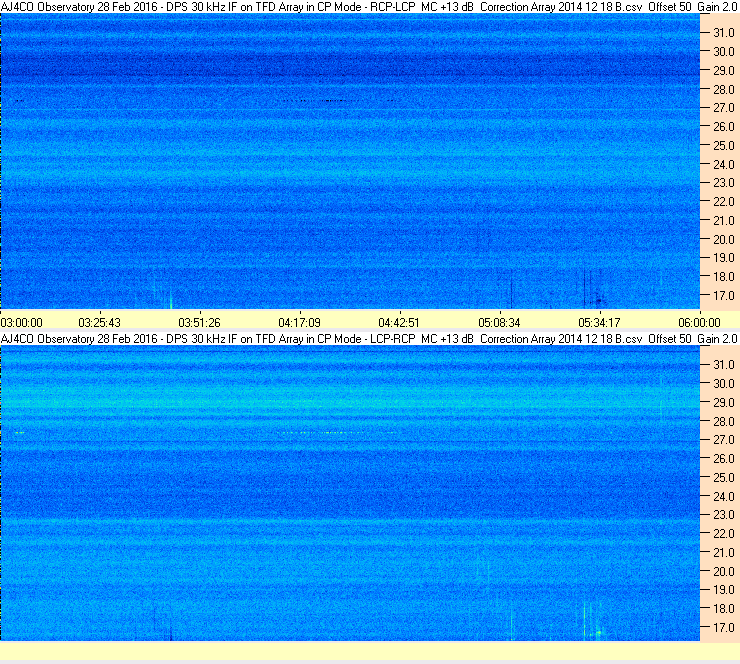740x664 pixels.
Task: Select 21.0 frequency label on RCP-LCP chart
Action: tap(724, 221)
